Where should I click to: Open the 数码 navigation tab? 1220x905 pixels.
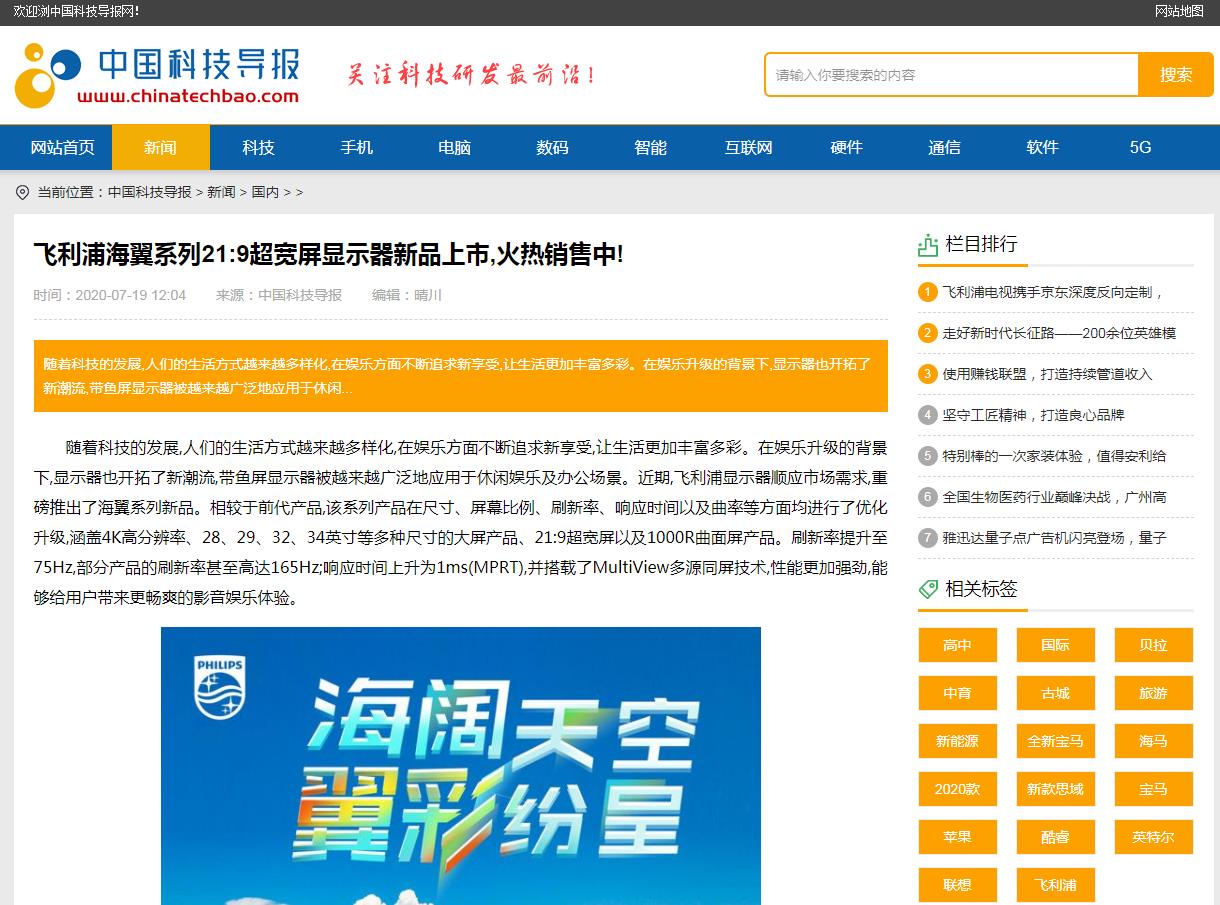pyautogui.click(x=553, y=148)
